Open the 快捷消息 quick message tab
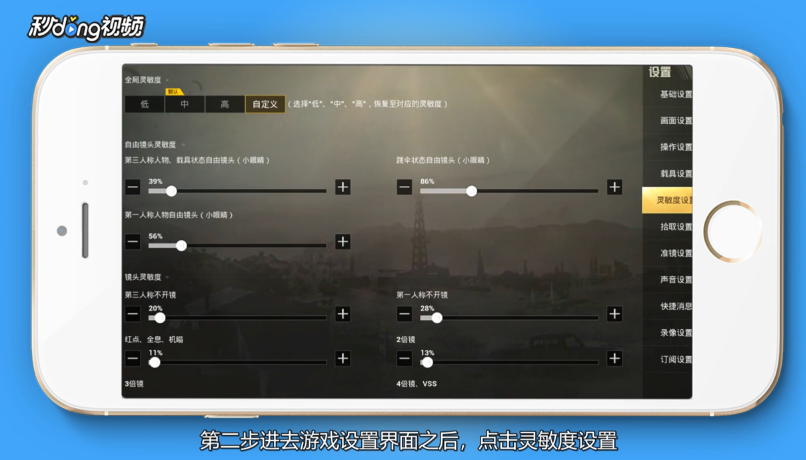806x460 pixels. coord(668,306)
